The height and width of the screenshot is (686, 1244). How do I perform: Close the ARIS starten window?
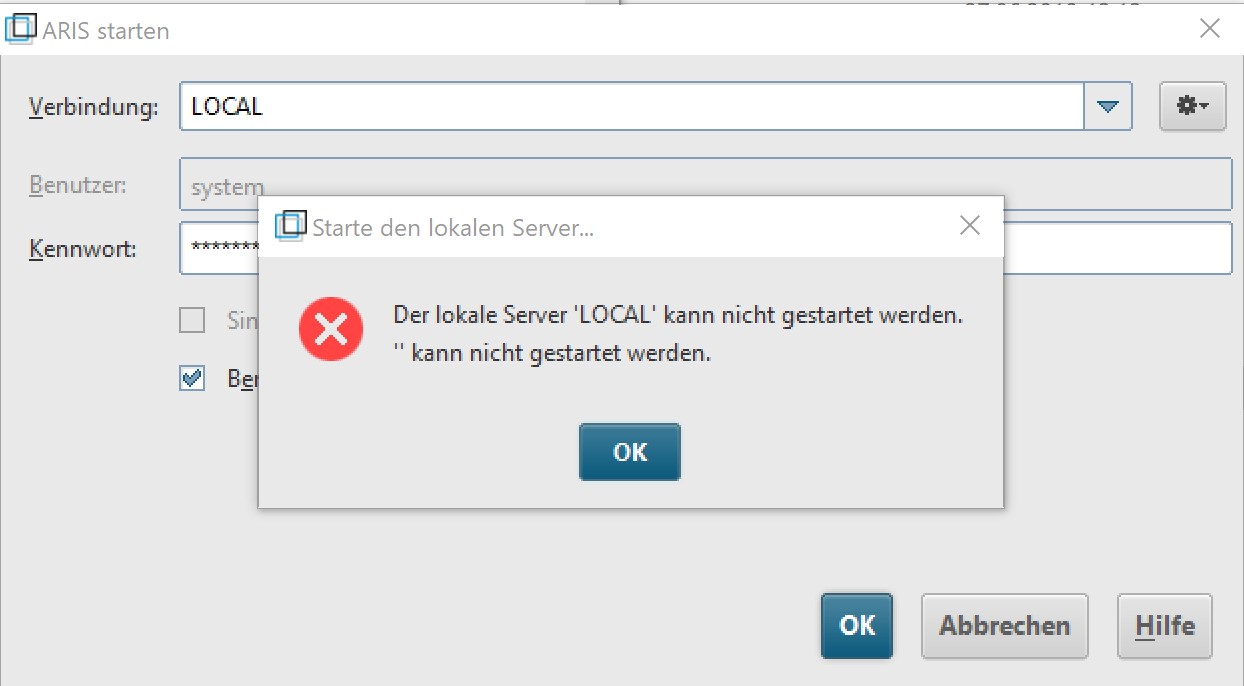1210,29
